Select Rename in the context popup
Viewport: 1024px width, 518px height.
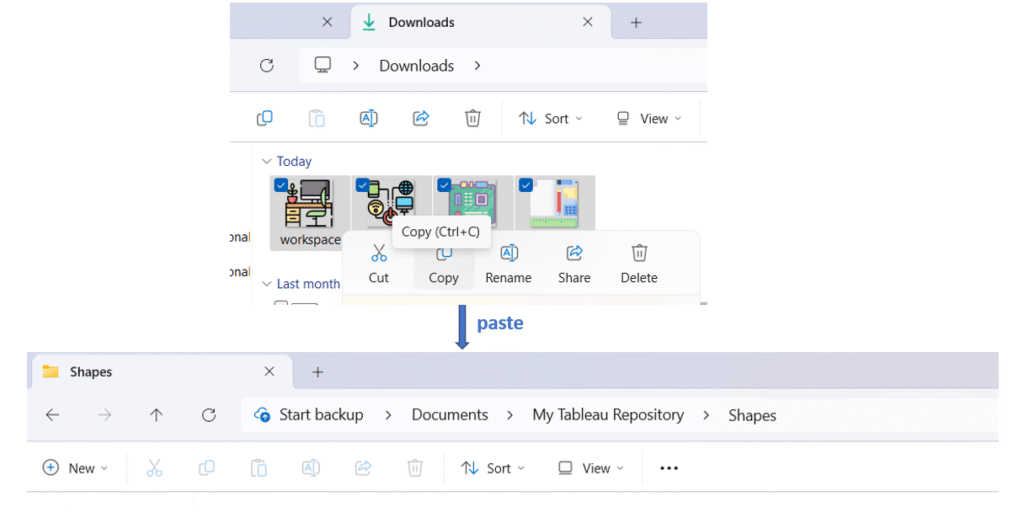[x=508, y=265]
